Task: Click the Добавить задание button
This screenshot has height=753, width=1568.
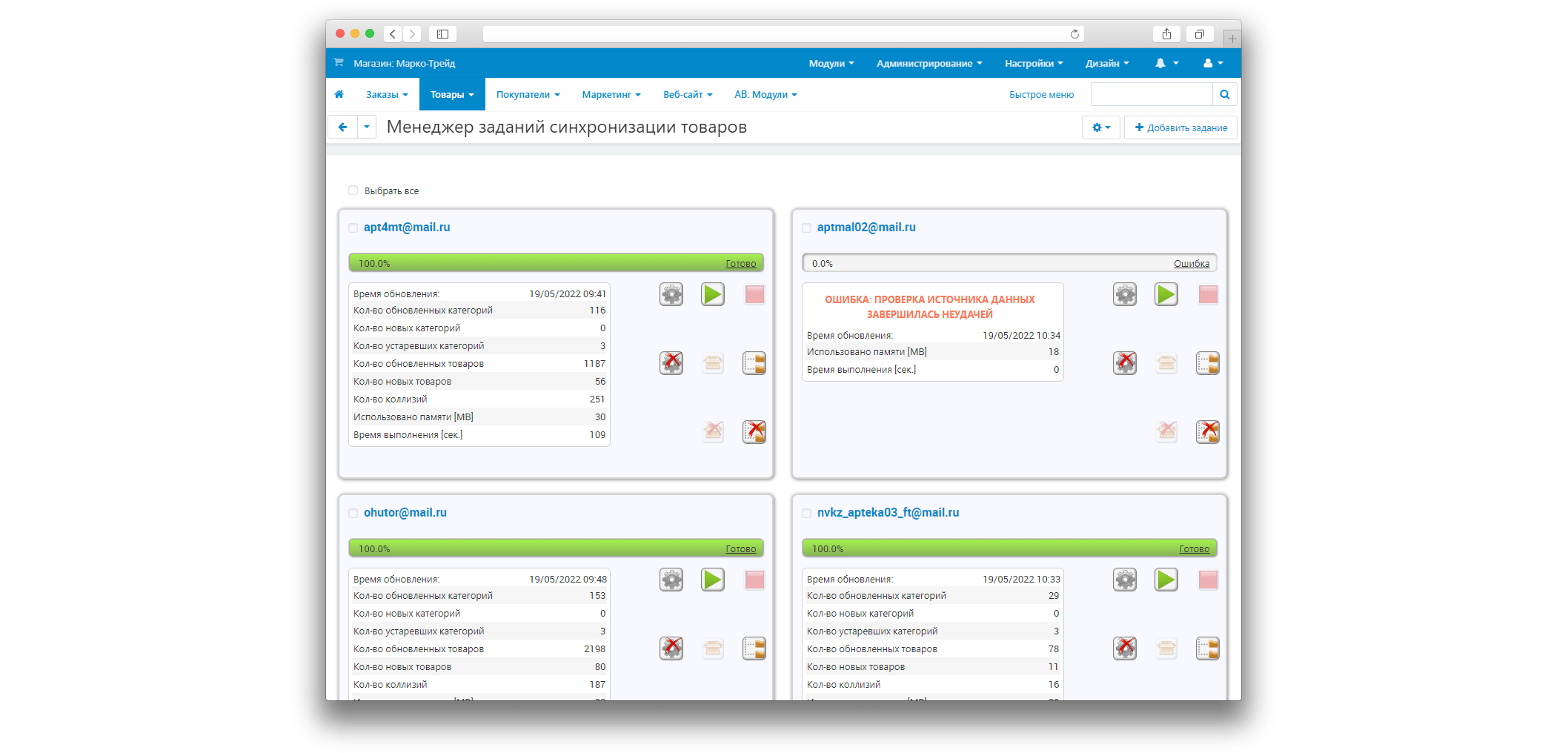Action: (x=1181, y=127)
